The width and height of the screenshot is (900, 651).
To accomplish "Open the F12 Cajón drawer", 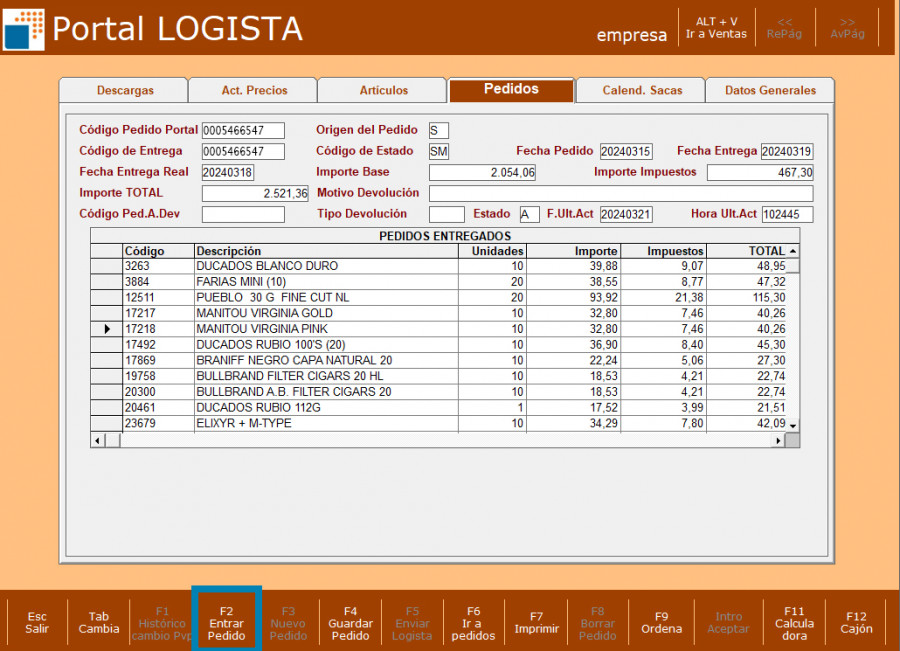I will [856, 622].
